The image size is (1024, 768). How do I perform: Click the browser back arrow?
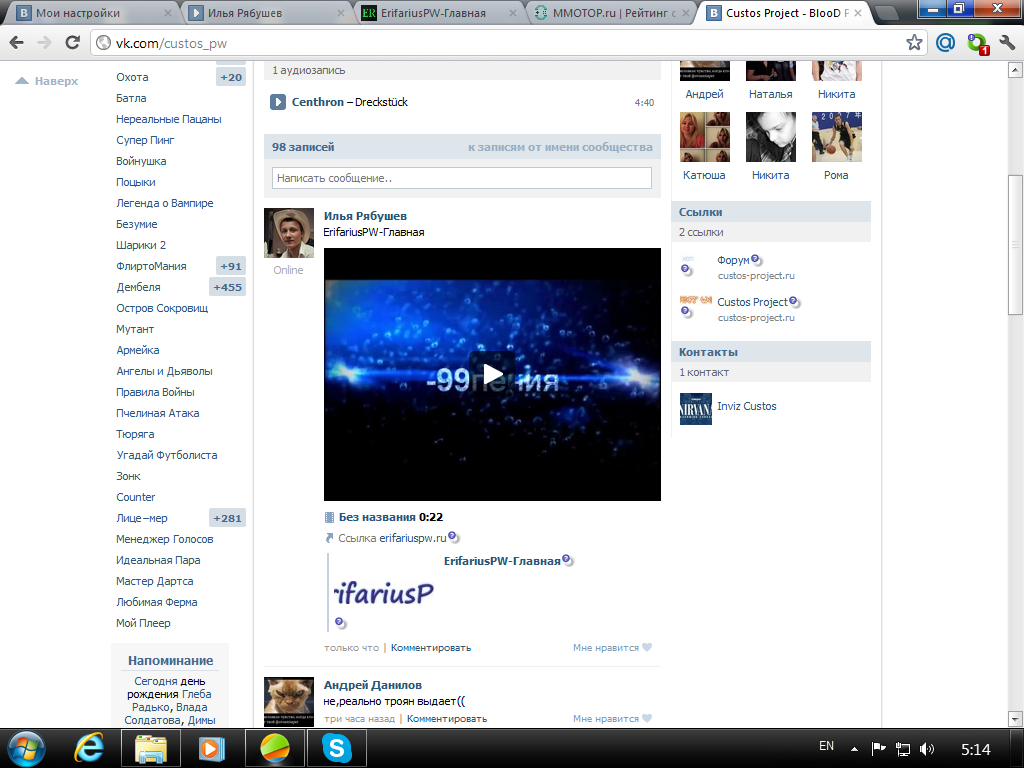[x=17, y=43]
